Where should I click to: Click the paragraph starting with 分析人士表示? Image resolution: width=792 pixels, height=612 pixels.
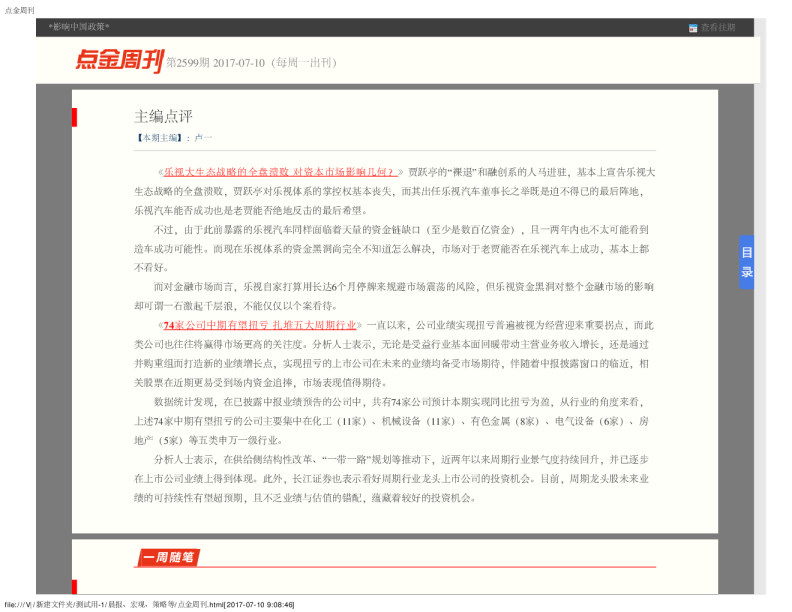point(395,478)
